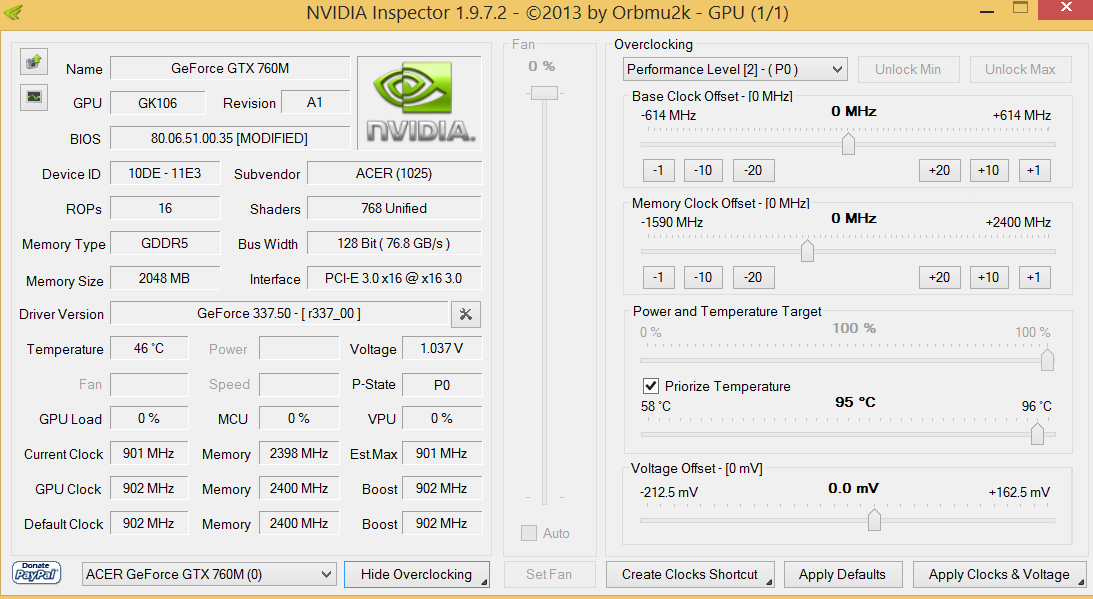
Task: Click Base Clock Offset +10 button
Action: click(x=988, y=170)
